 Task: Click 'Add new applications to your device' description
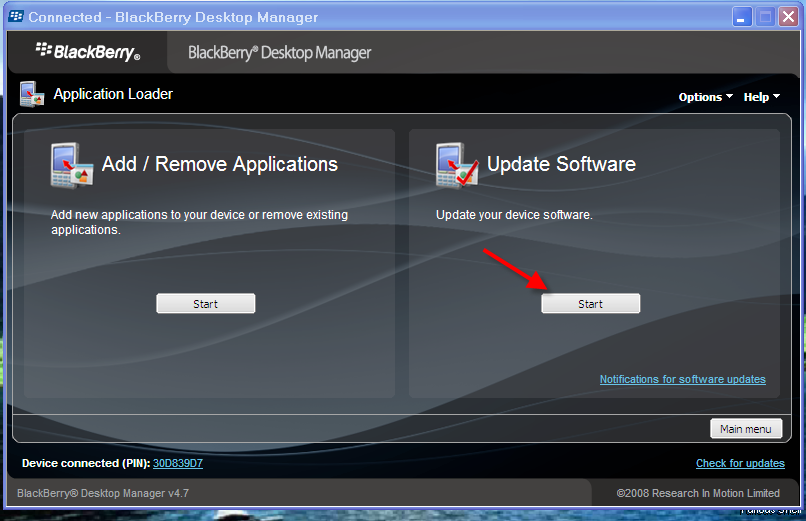(199, 222)
